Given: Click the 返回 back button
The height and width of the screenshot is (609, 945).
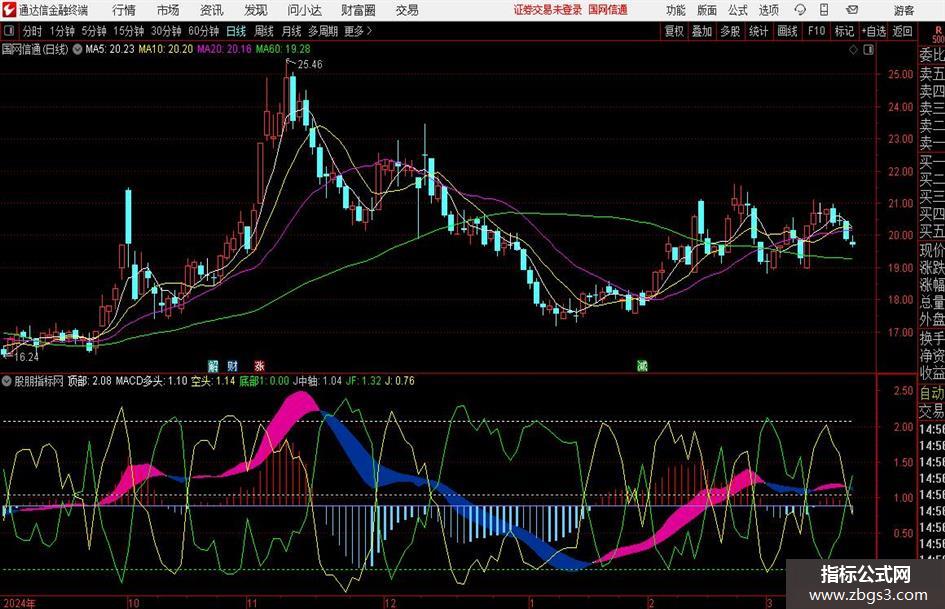Looking at the screenshot, I should pos(902,31).
